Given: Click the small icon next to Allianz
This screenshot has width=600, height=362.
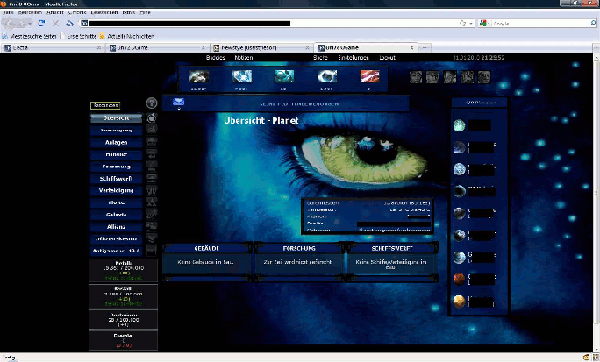Looking at the screenshot, I should pyautogui.click(x=152, y=227).
